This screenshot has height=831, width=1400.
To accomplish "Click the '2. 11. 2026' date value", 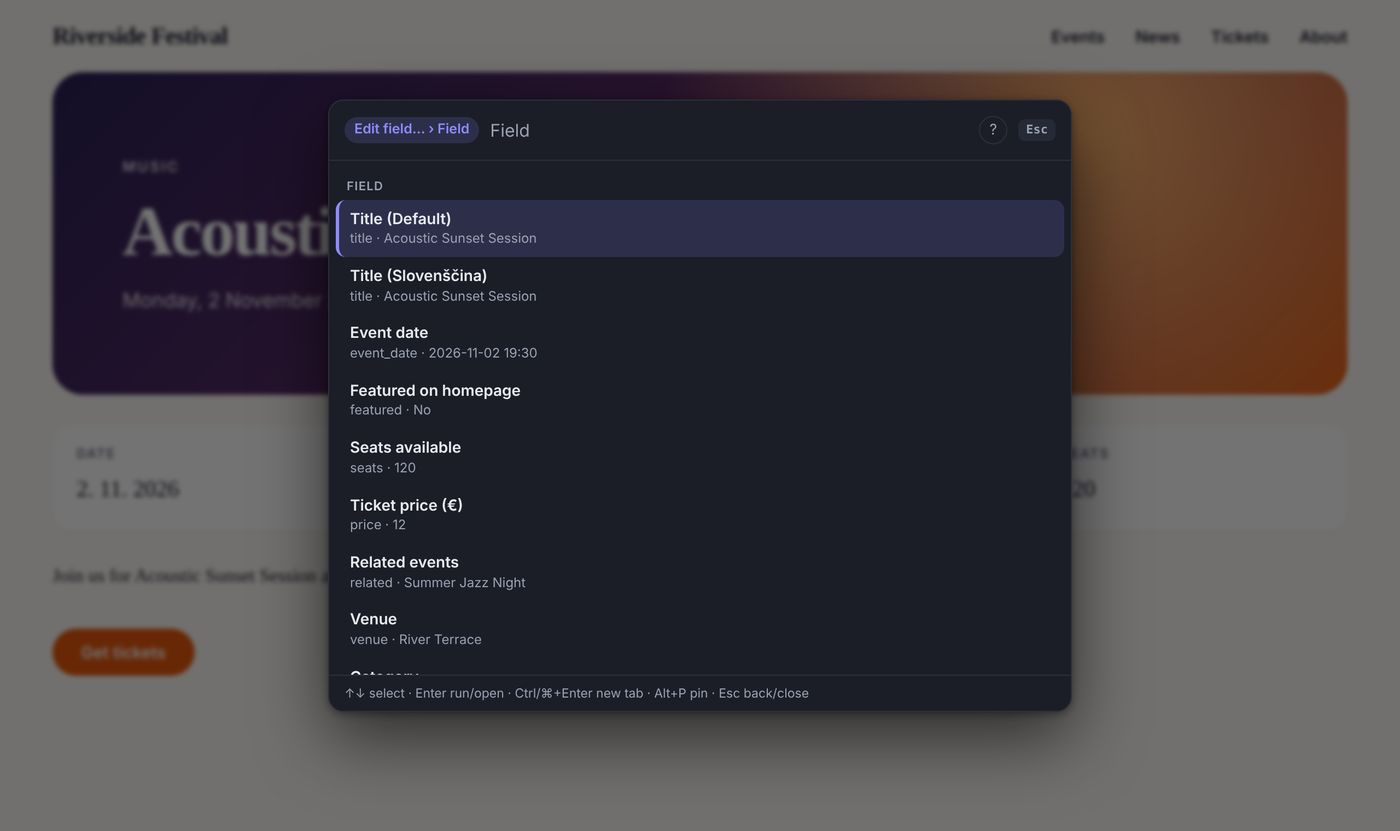I will click(128, 489).
